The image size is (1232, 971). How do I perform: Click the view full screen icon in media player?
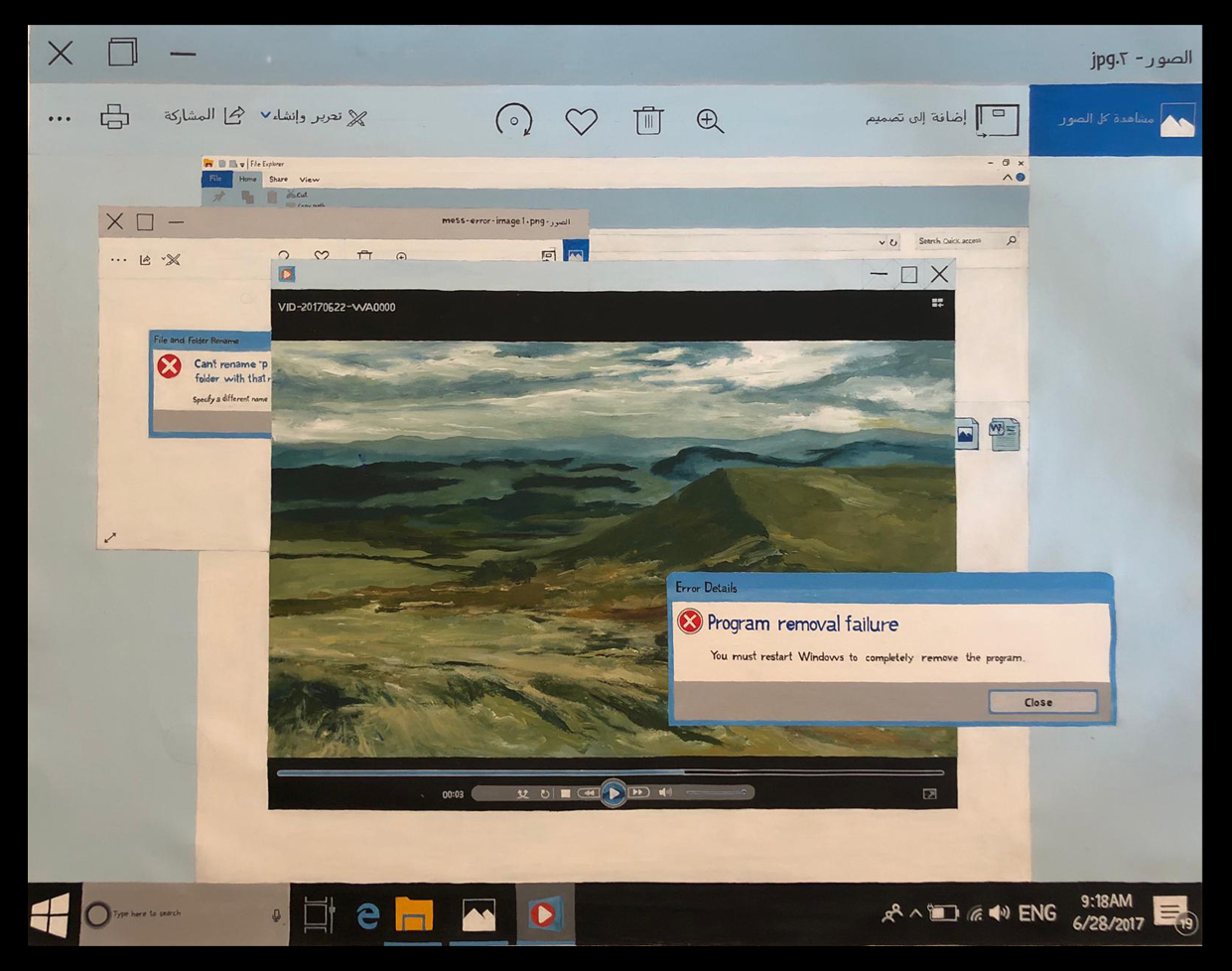coord(929,793)
